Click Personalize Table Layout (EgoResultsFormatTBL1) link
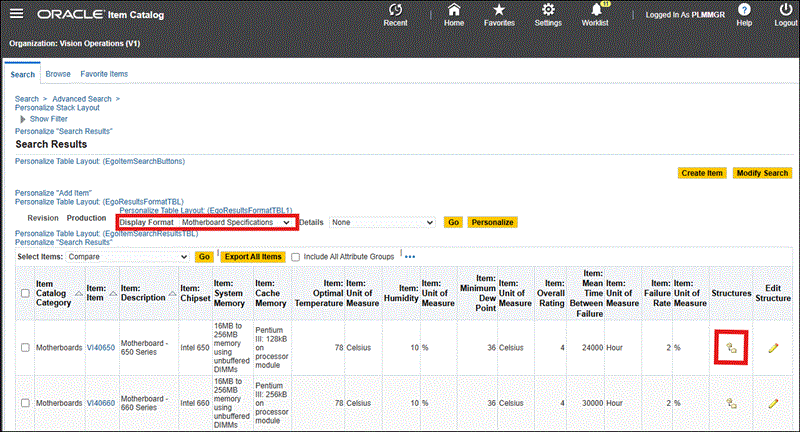The height and width of the screenshot is (432, 800). [x=206, y=211]
